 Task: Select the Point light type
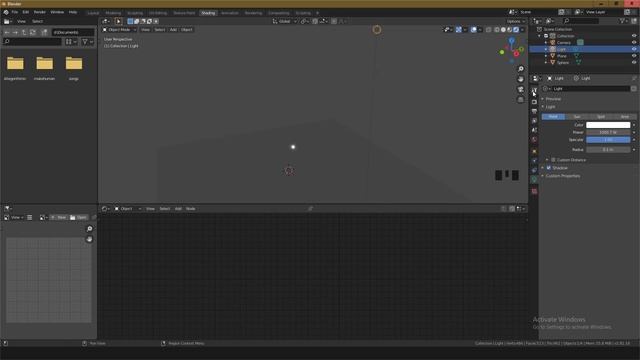point(553,117)
